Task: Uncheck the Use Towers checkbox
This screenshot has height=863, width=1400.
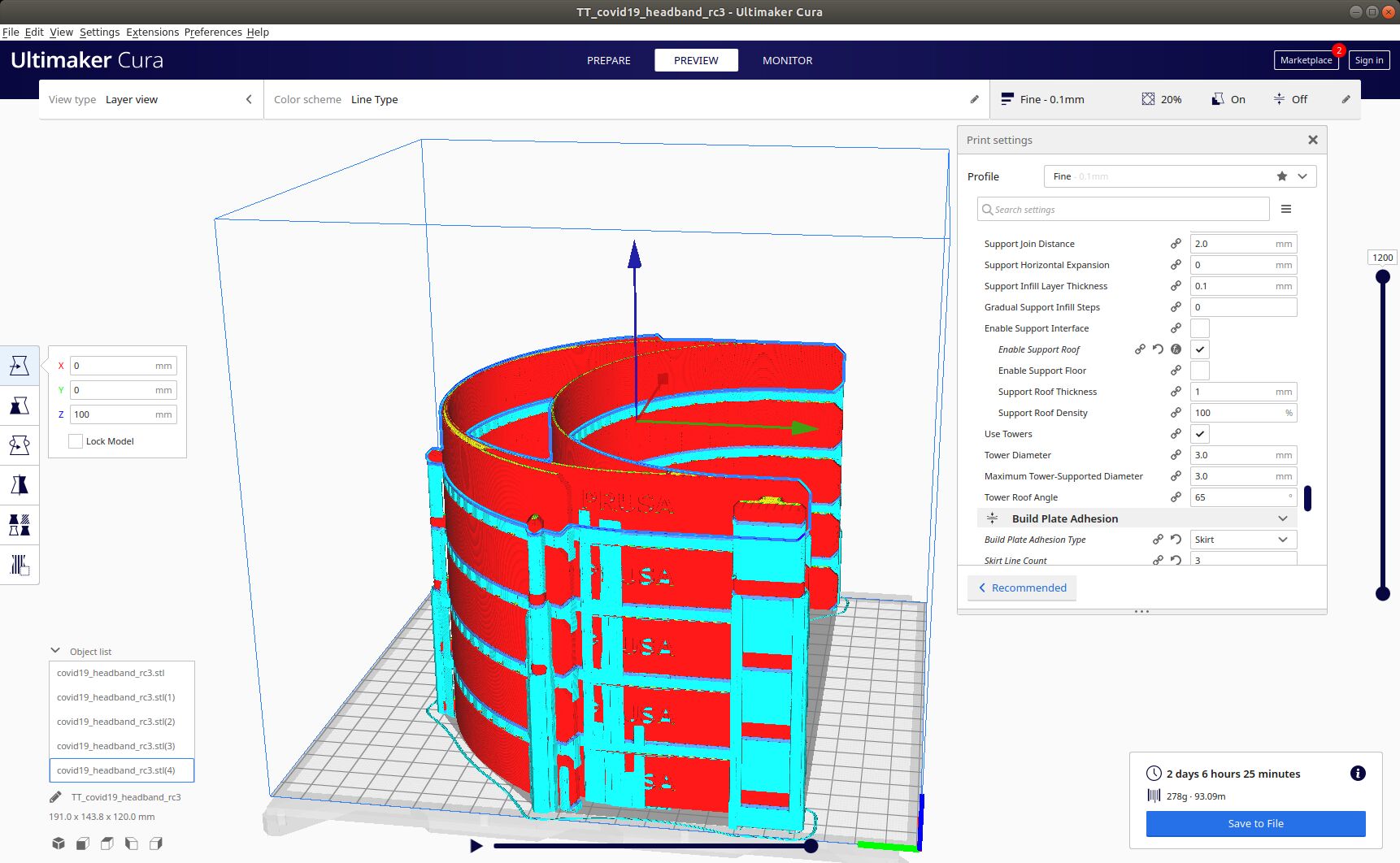Action: (x=1200, y=434)
